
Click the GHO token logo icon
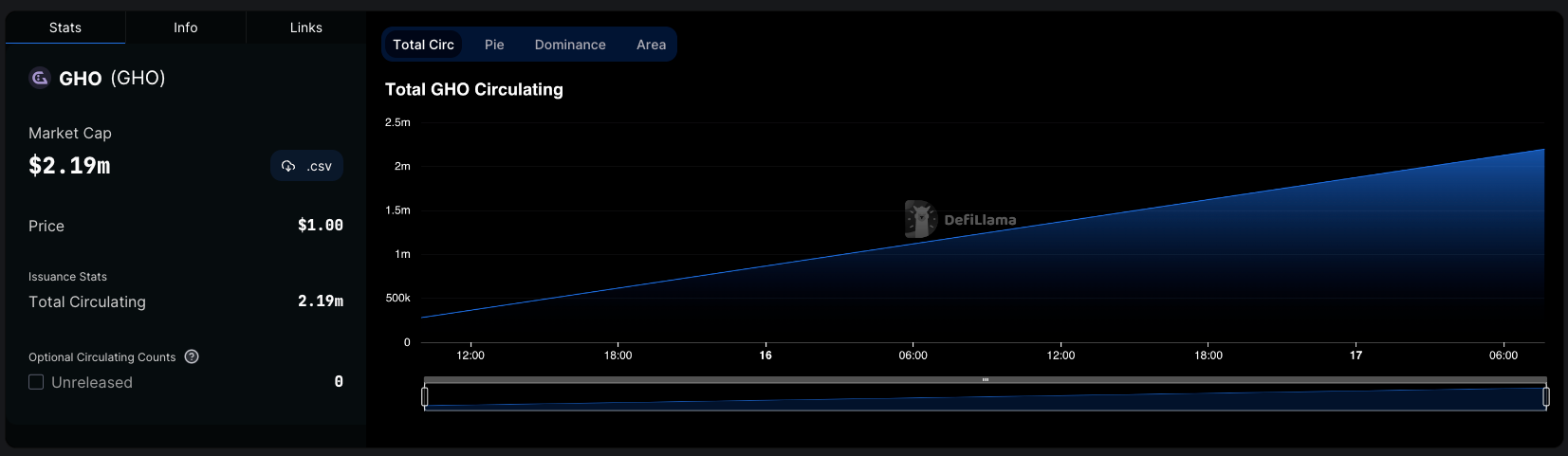(40, 78)
